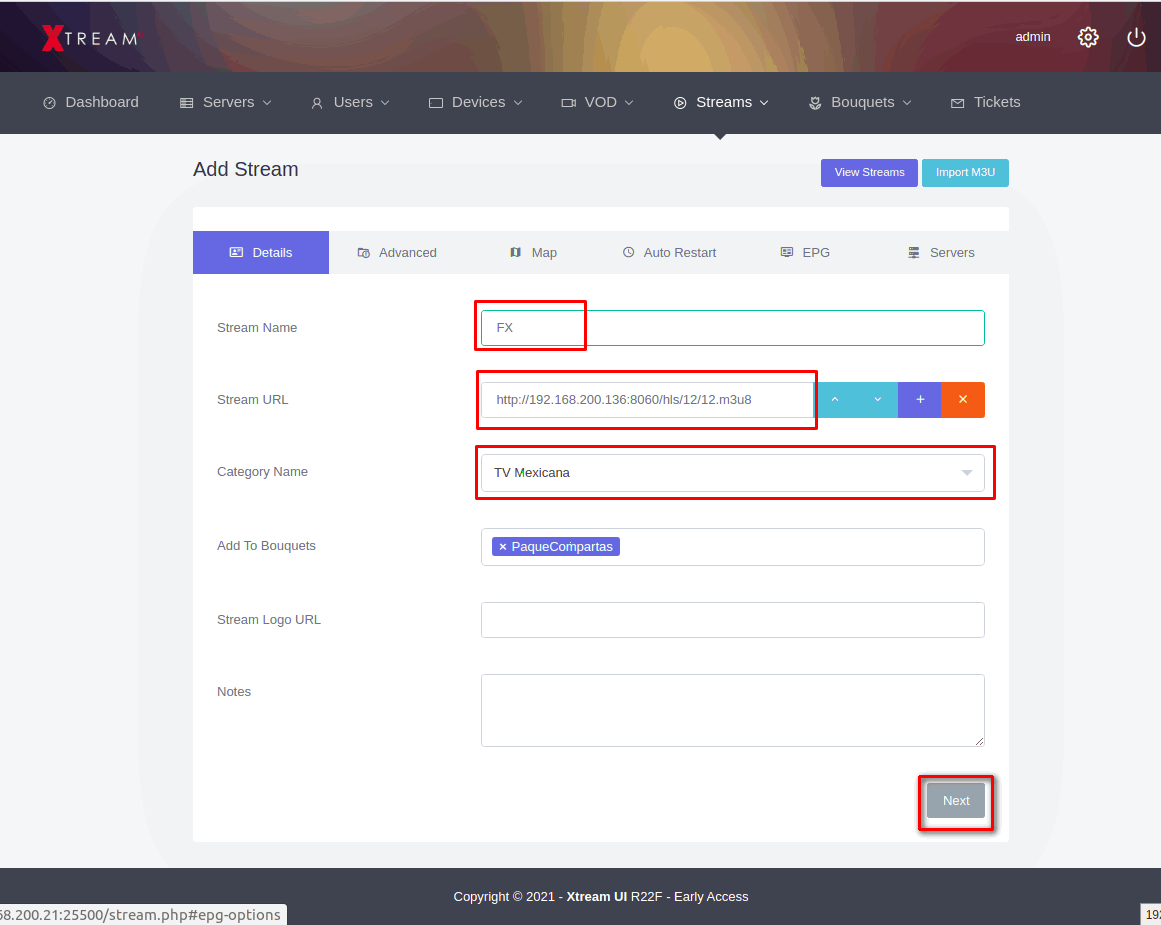Expand the Servers navigation menu
This screenshot has width=1161, height=925.
tap(226, 102)
